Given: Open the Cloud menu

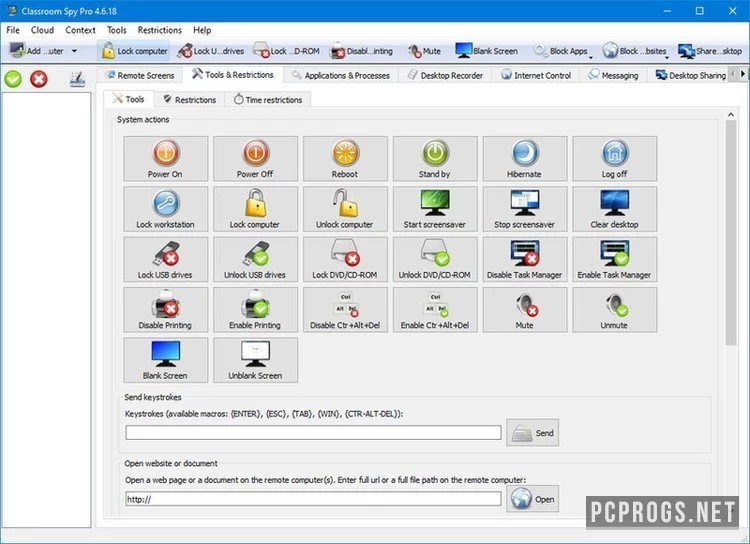Looking at the screenshot, I should (43, 30).
